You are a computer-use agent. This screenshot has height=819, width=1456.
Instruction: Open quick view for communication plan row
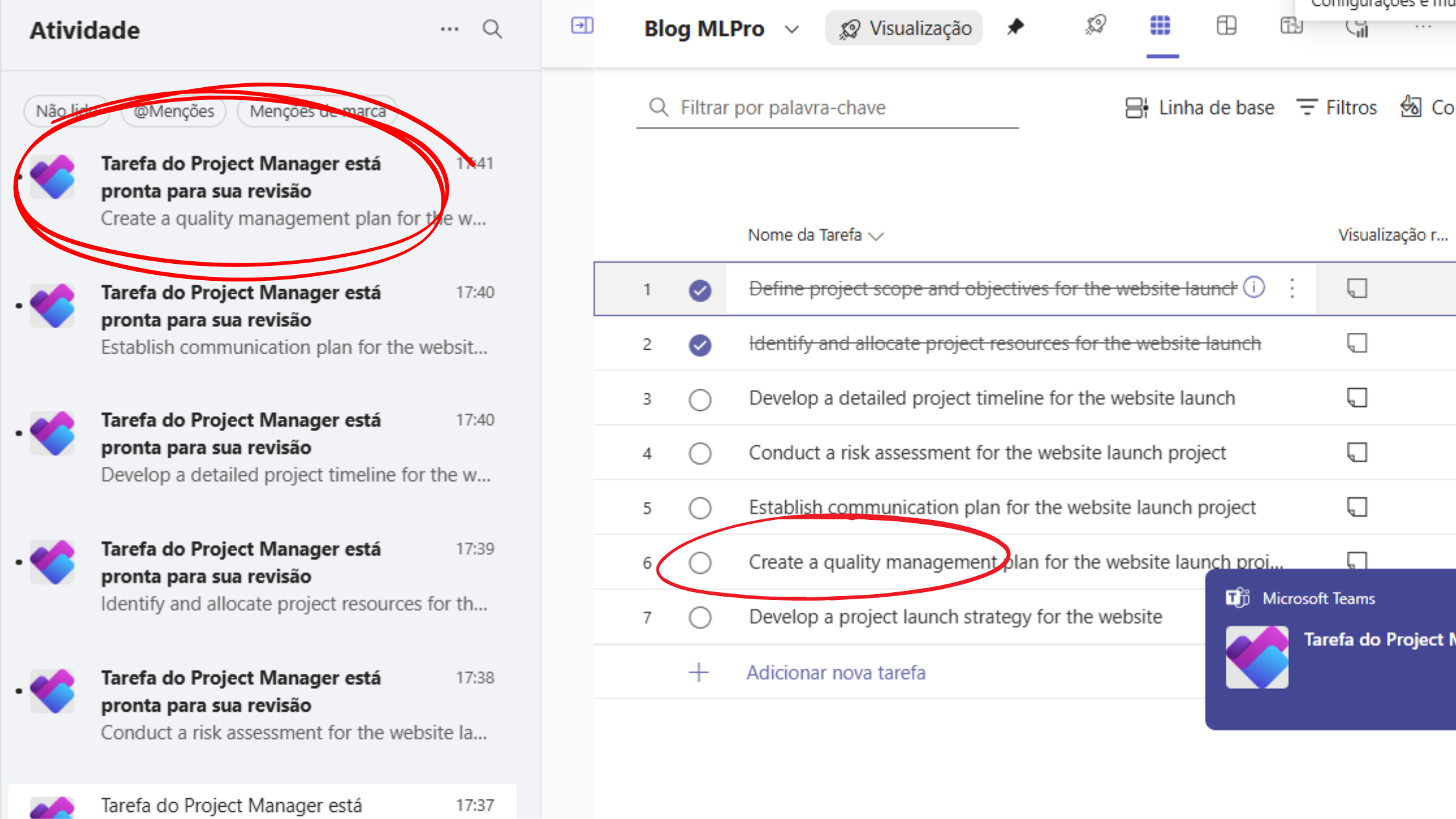(x=1357, y=506)
